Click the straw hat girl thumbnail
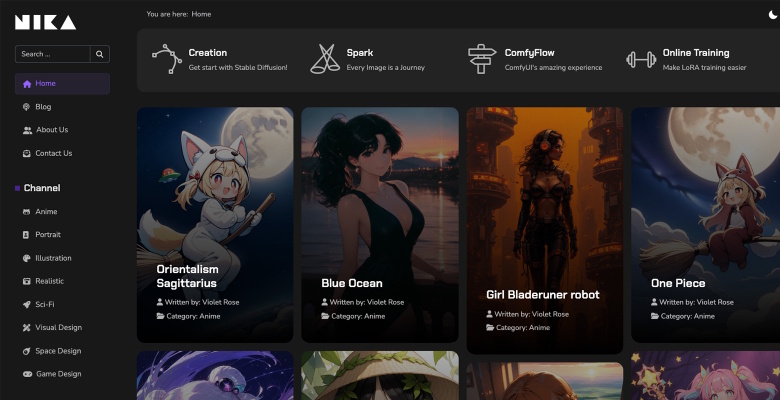Viewport: 780px width, 400px height. click(380, 376)
